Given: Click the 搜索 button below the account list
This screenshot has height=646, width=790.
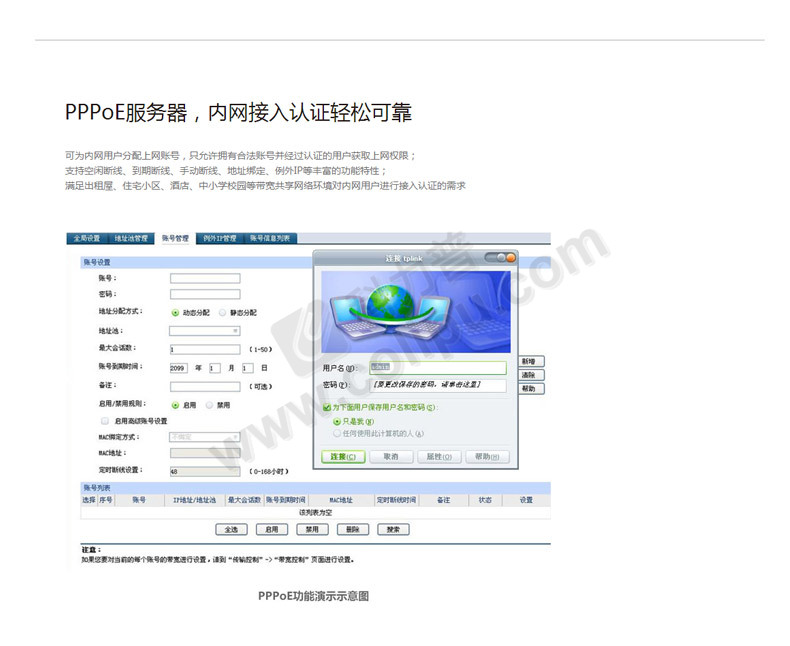Looking at the screenshot, I should click(393, 529).
